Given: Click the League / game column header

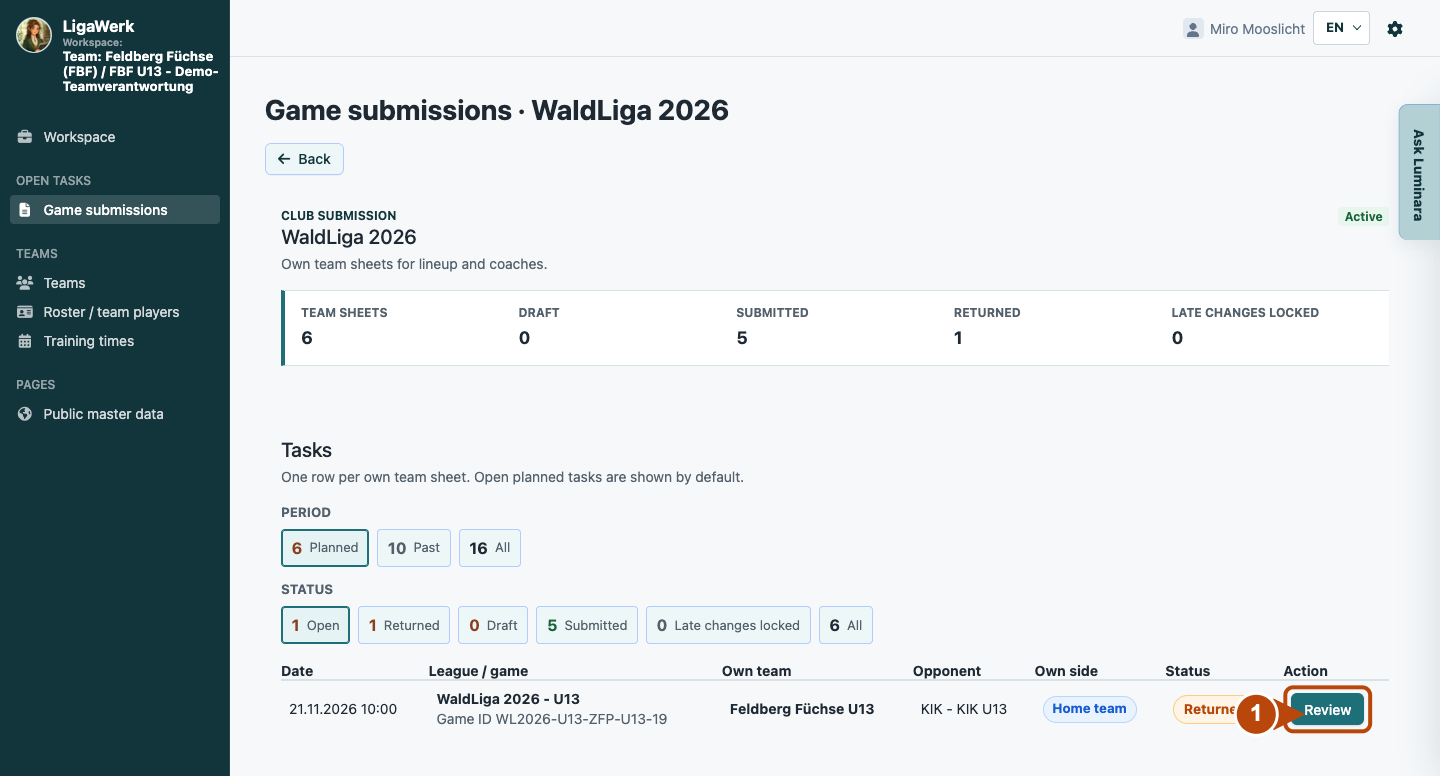Looking at the screenshot, I should coord(478,671).
